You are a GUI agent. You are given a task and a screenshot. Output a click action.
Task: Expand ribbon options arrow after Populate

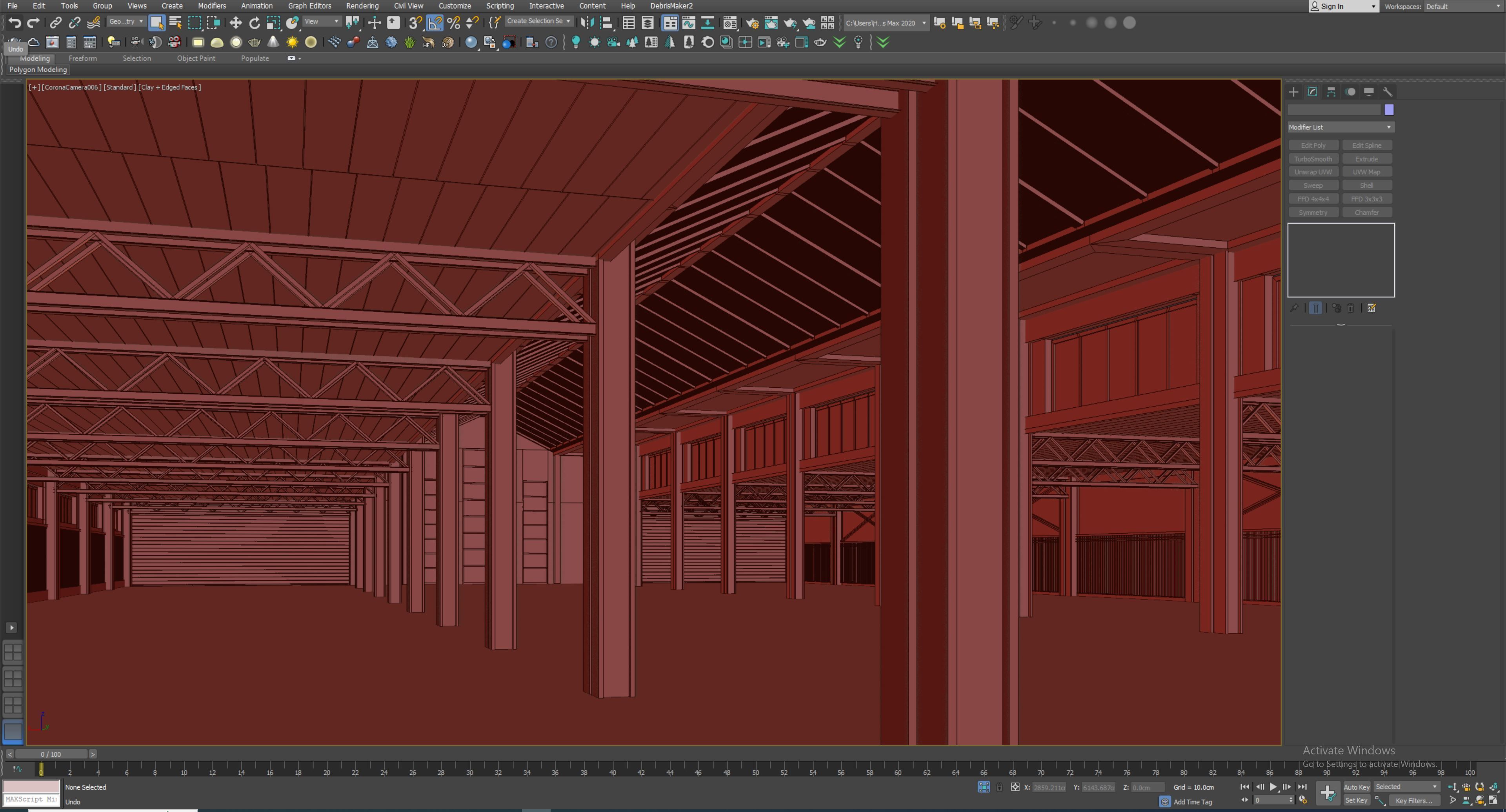(295, 58)
